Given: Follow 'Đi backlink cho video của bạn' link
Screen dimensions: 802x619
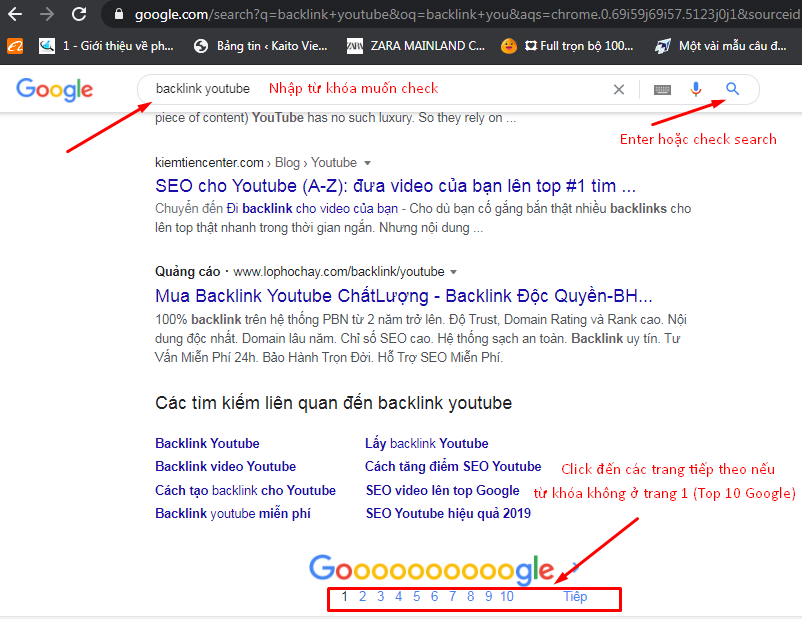Looking at the screenshot, I should pos(312,209).
